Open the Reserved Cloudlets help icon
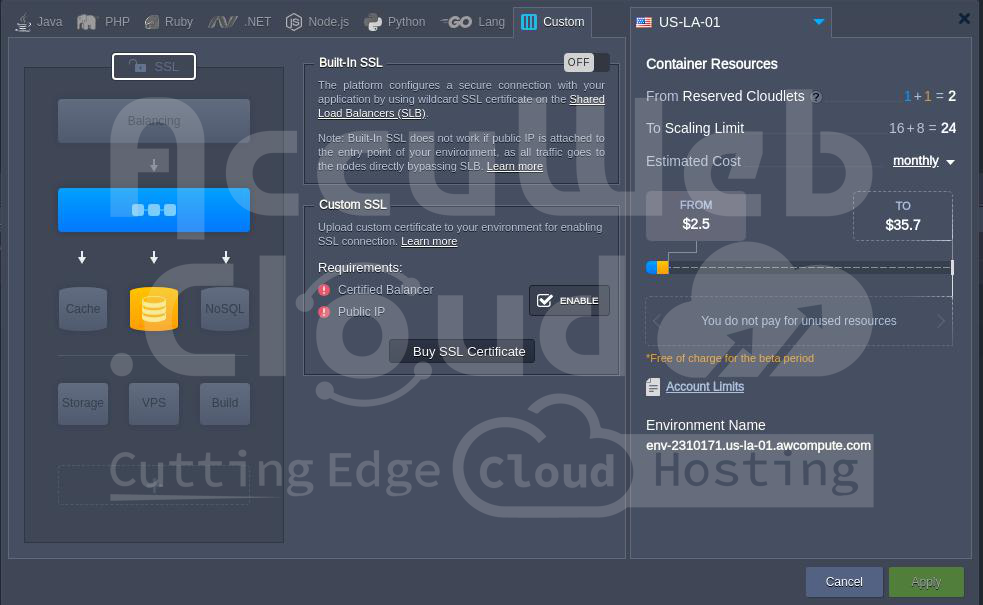983x605 pixels. tap(816, 97)
